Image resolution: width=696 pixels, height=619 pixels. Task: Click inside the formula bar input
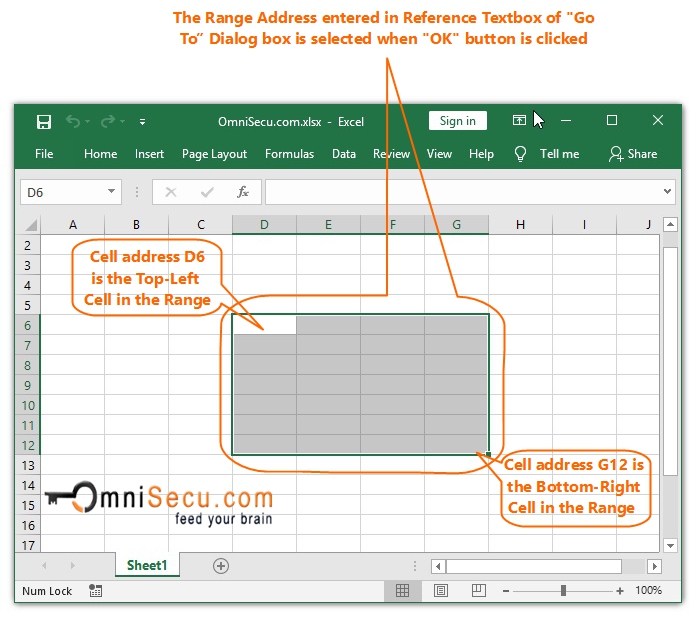pyautogui.click(x=462, y=192)
